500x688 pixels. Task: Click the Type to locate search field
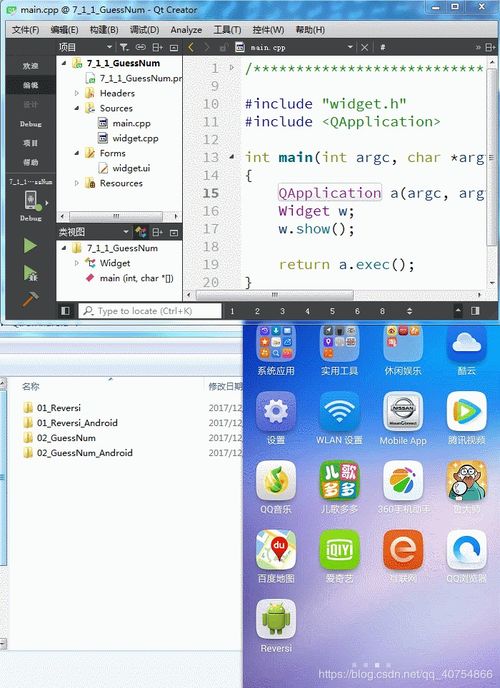(x=150, y=311)
